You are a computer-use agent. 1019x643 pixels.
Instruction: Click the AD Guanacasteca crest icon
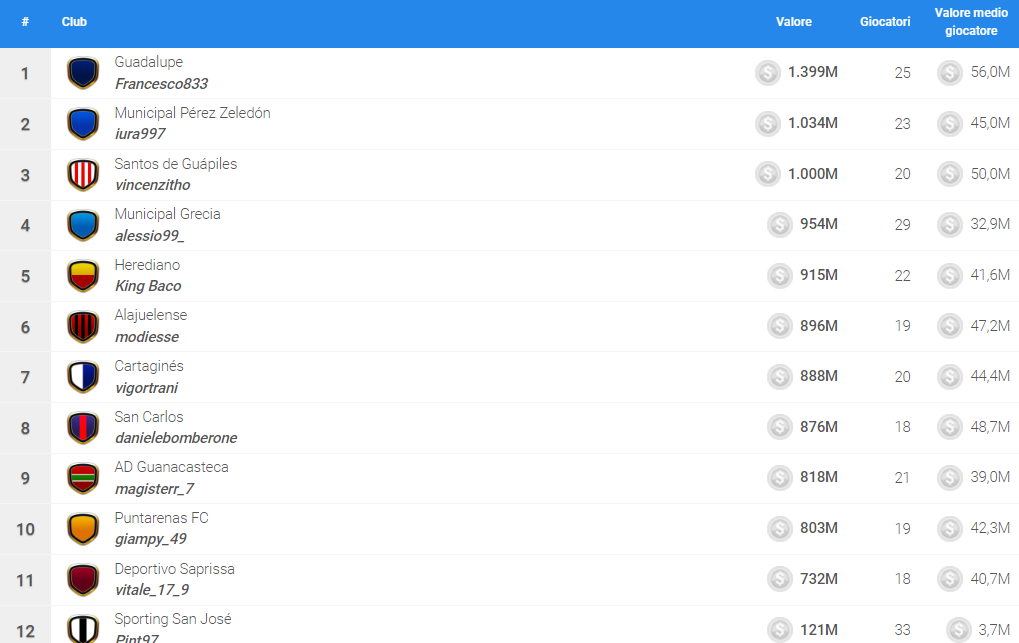coord(82,479)
